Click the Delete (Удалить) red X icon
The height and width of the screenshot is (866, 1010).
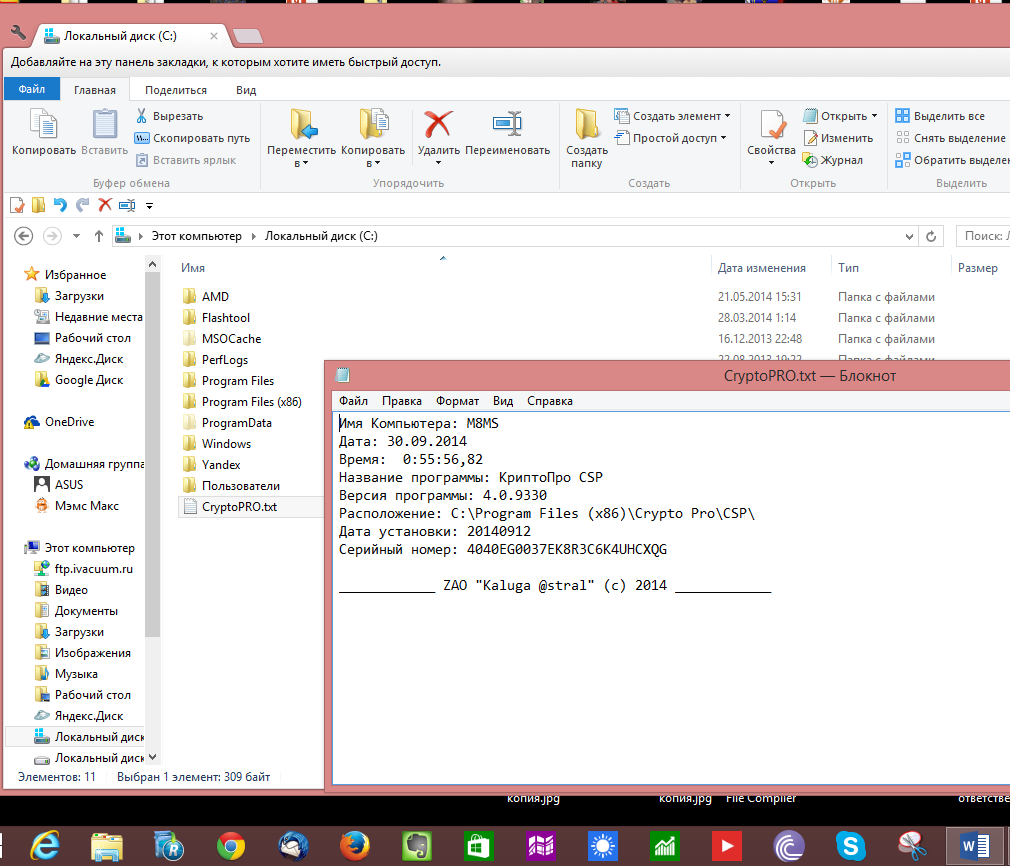tap(438, 125)
